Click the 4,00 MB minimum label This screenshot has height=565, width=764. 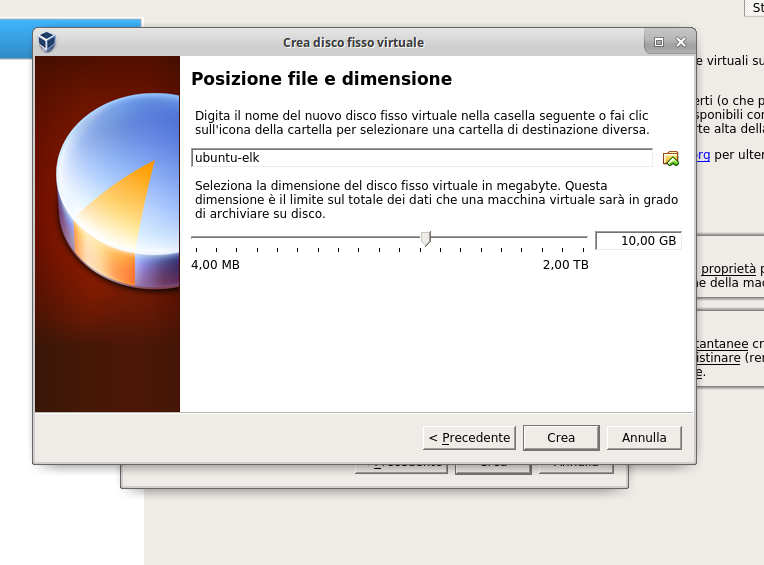[x=215, y=264]
